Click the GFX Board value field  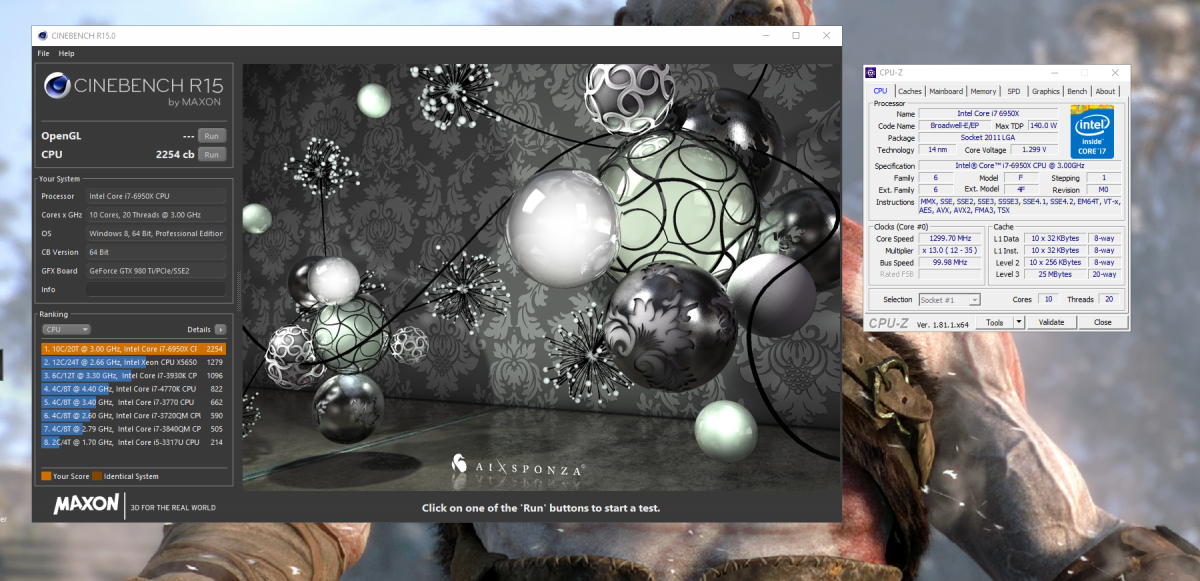pos(156,271)
